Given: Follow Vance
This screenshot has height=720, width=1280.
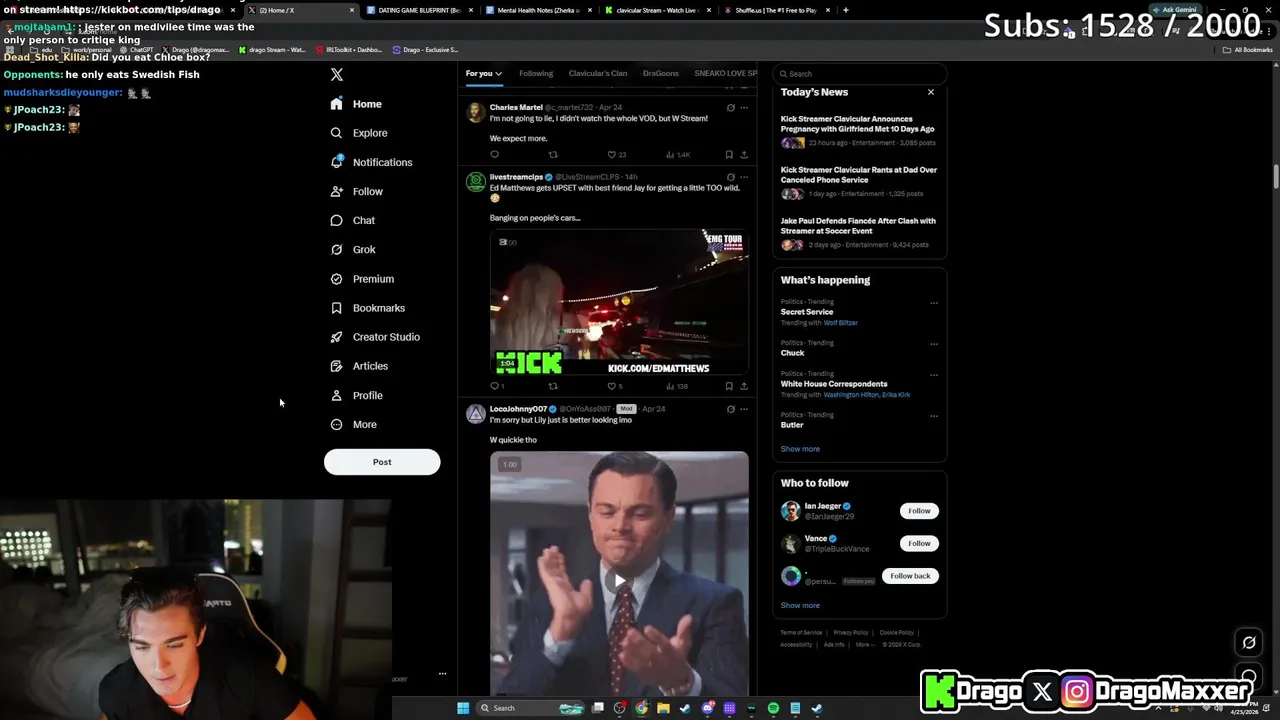Looking at the screenshot, I should point(919,544).
